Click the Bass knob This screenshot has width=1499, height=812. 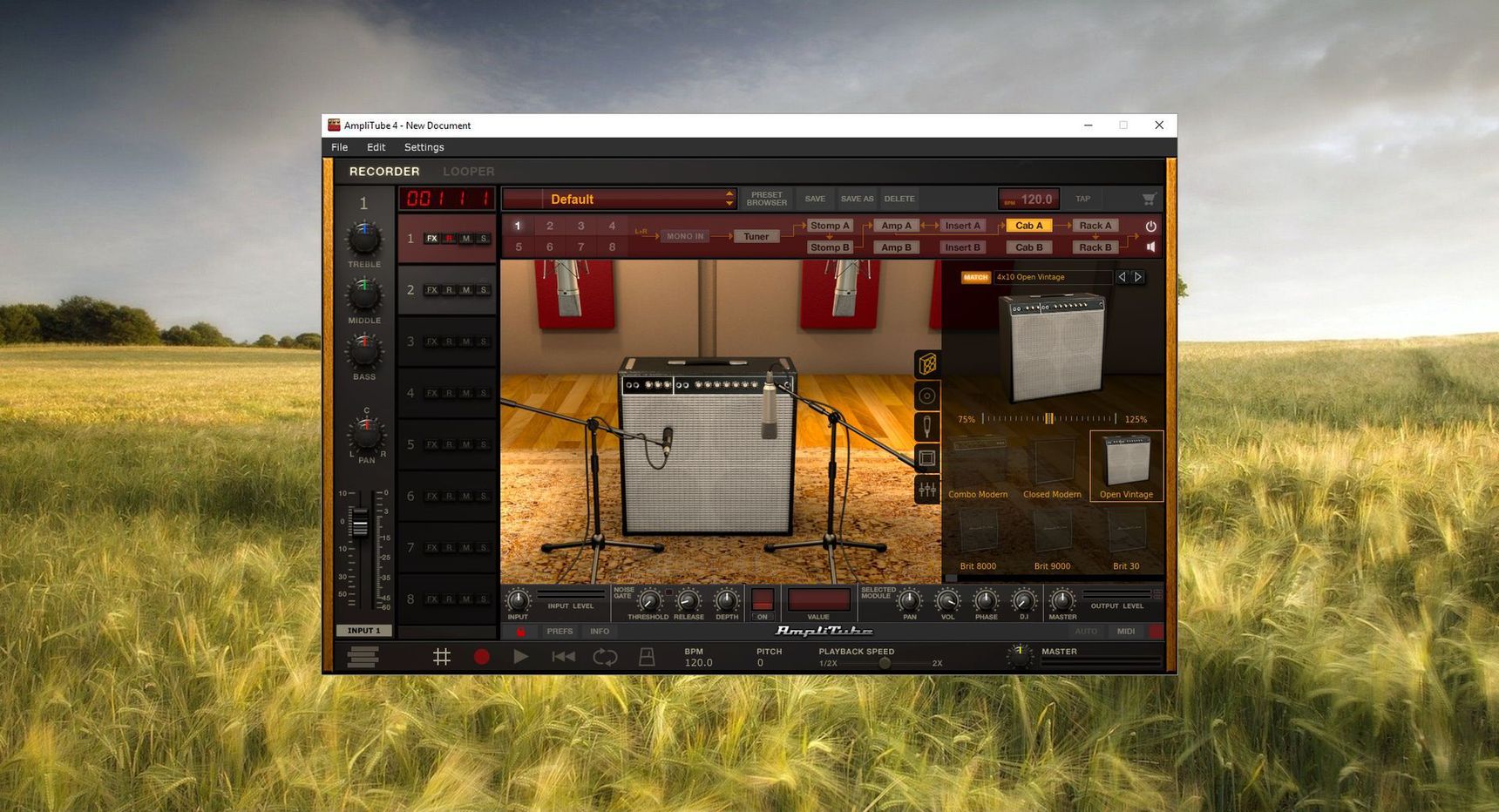pos(364,352)
